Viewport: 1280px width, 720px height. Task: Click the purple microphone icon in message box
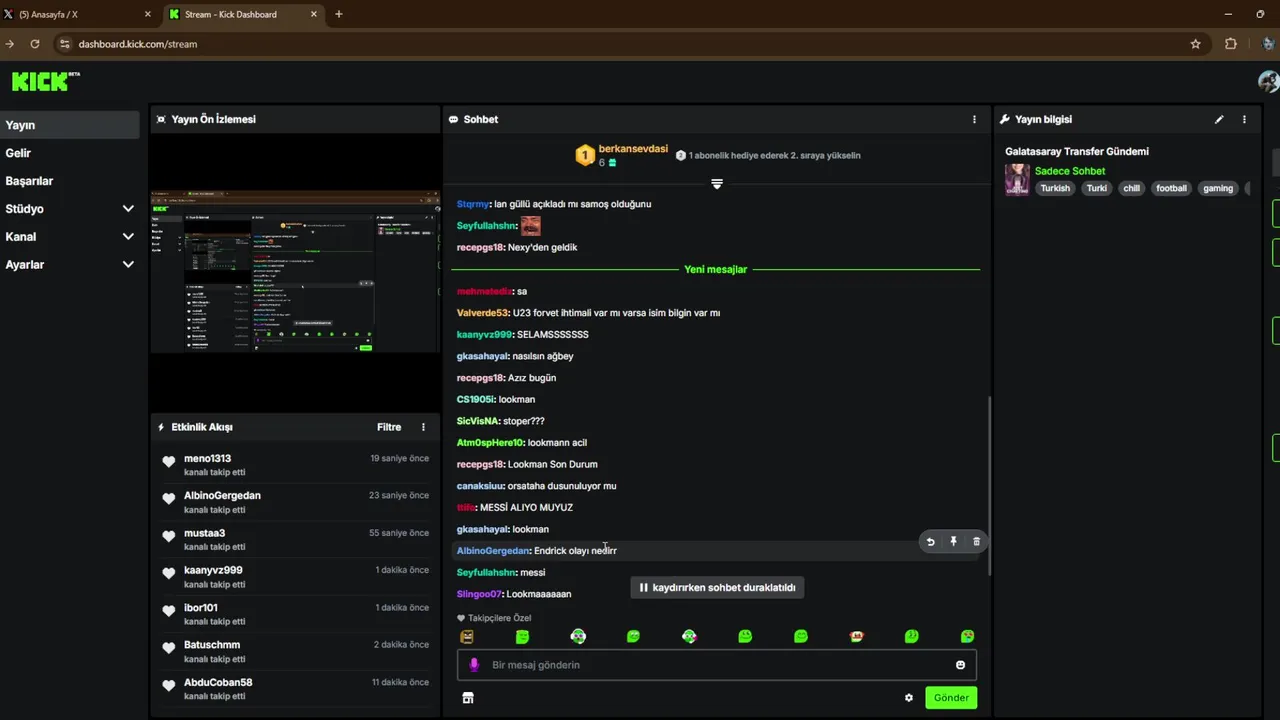point(474,665)
